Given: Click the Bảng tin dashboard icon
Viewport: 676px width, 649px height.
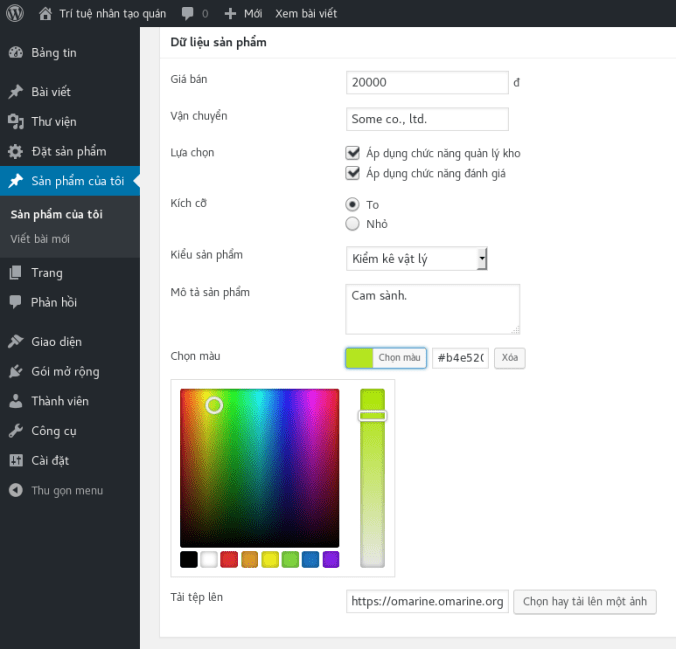Looking at the screenshot, I should (15, 53).
